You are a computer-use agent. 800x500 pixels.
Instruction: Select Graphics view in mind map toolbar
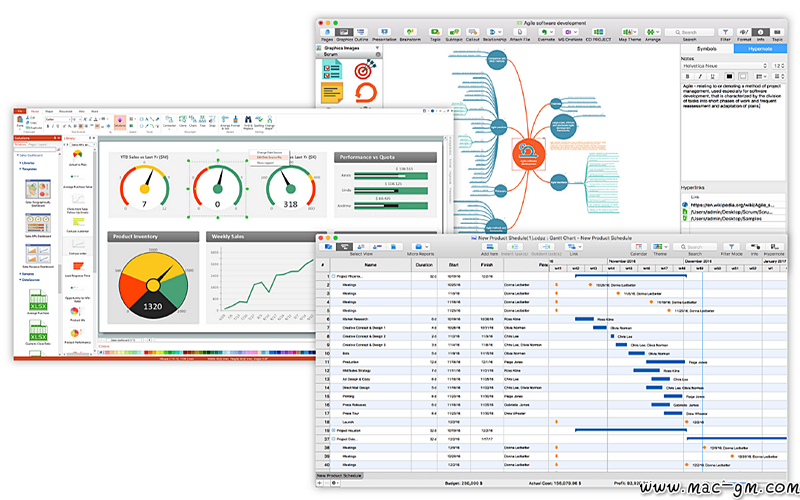(x=344, y=32)
